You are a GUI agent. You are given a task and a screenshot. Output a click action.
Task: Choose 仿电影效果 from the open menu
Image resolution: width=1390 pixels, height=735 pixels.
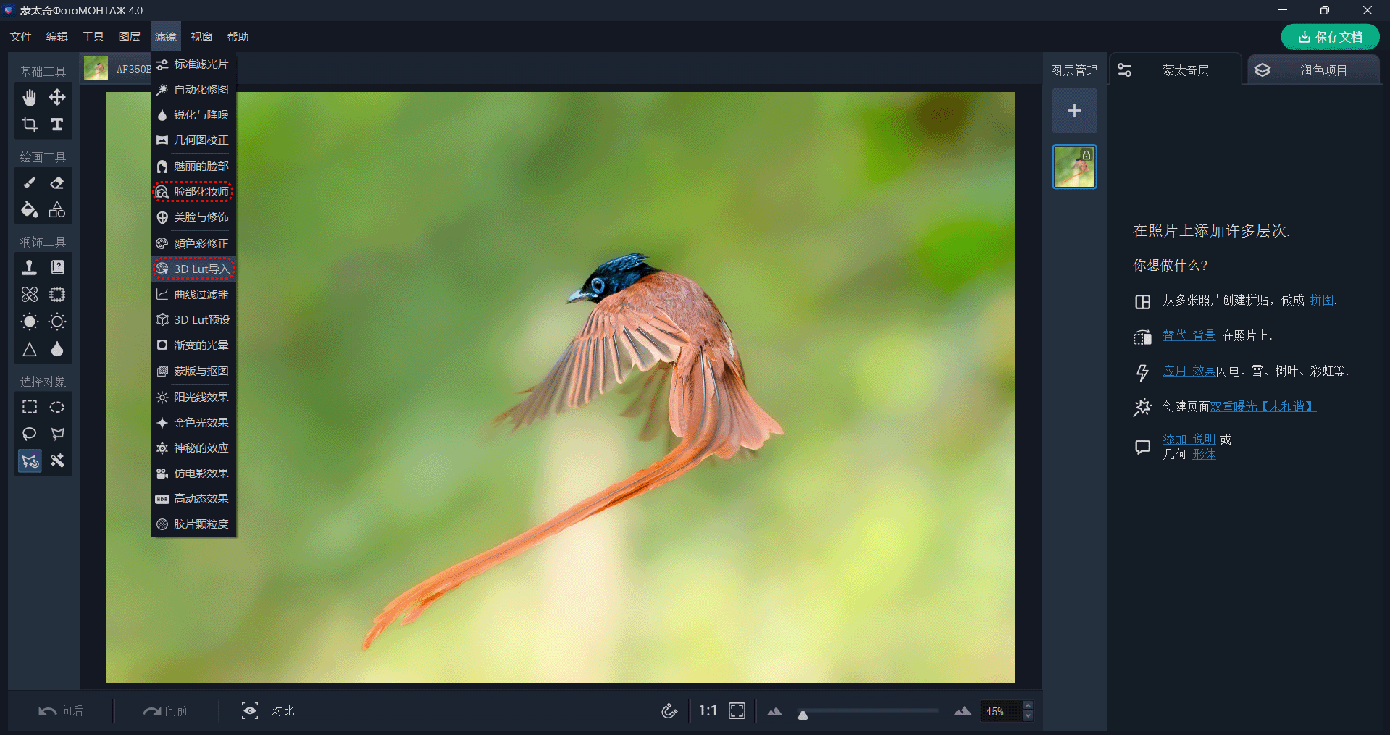pyautogui.click(x=194, y=473)
